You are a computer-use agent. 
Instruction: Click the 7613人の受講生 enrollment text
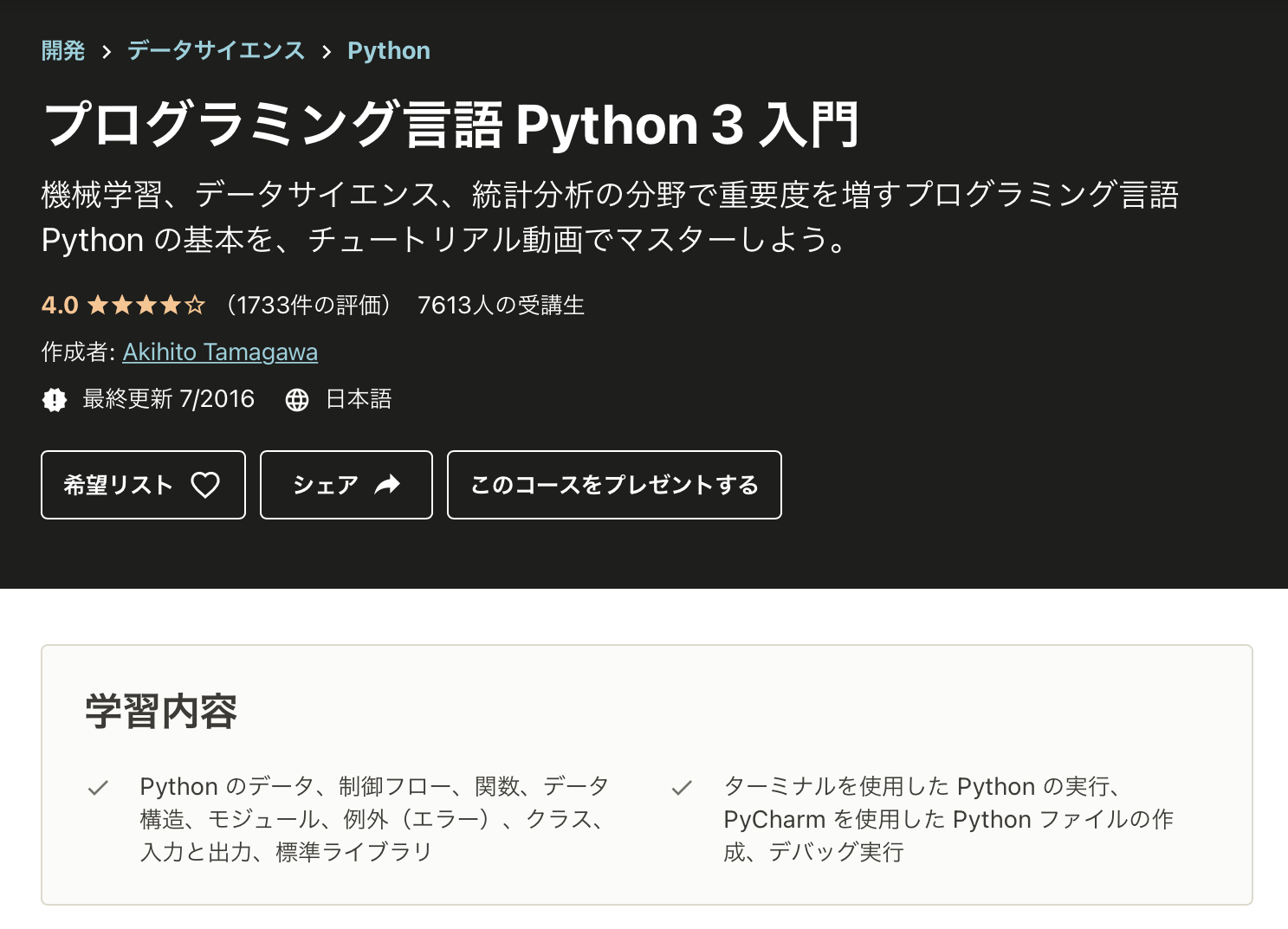point(501,306)
